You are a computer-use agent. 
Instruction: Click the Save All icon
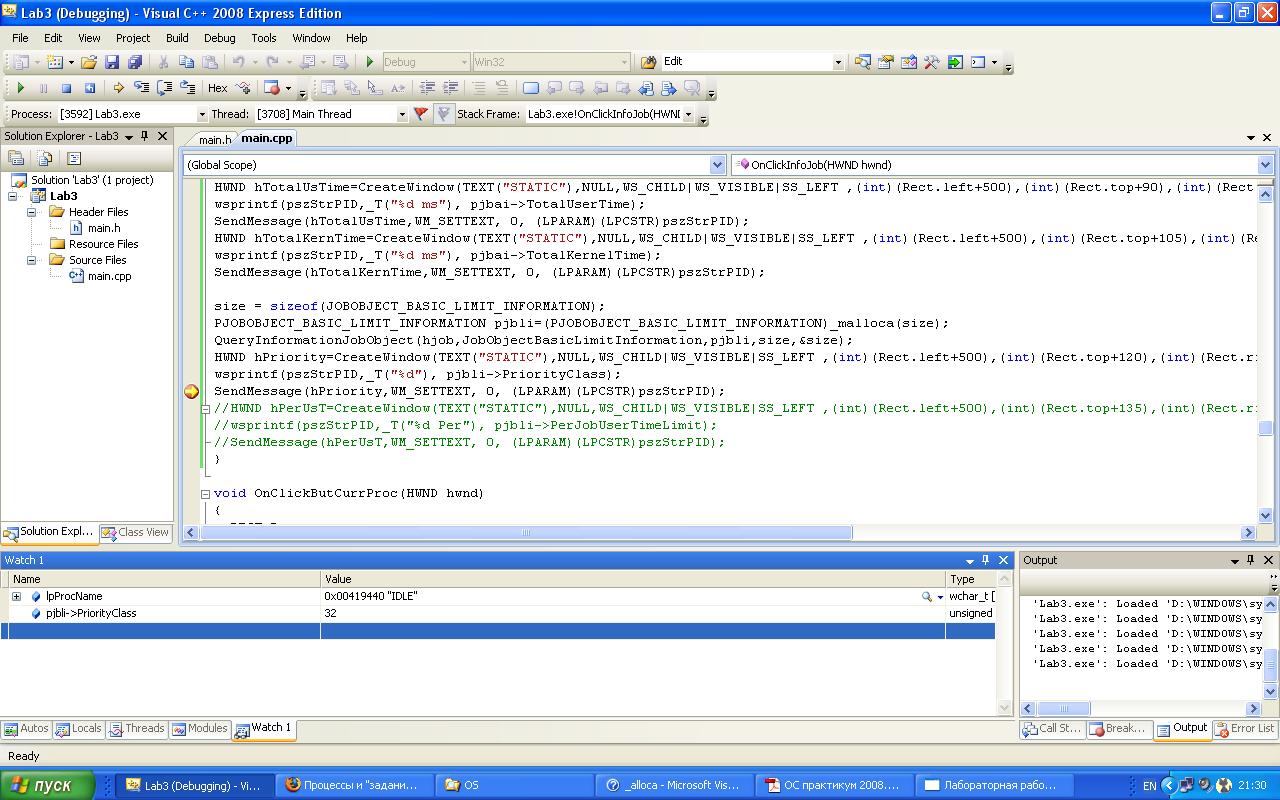135,62
